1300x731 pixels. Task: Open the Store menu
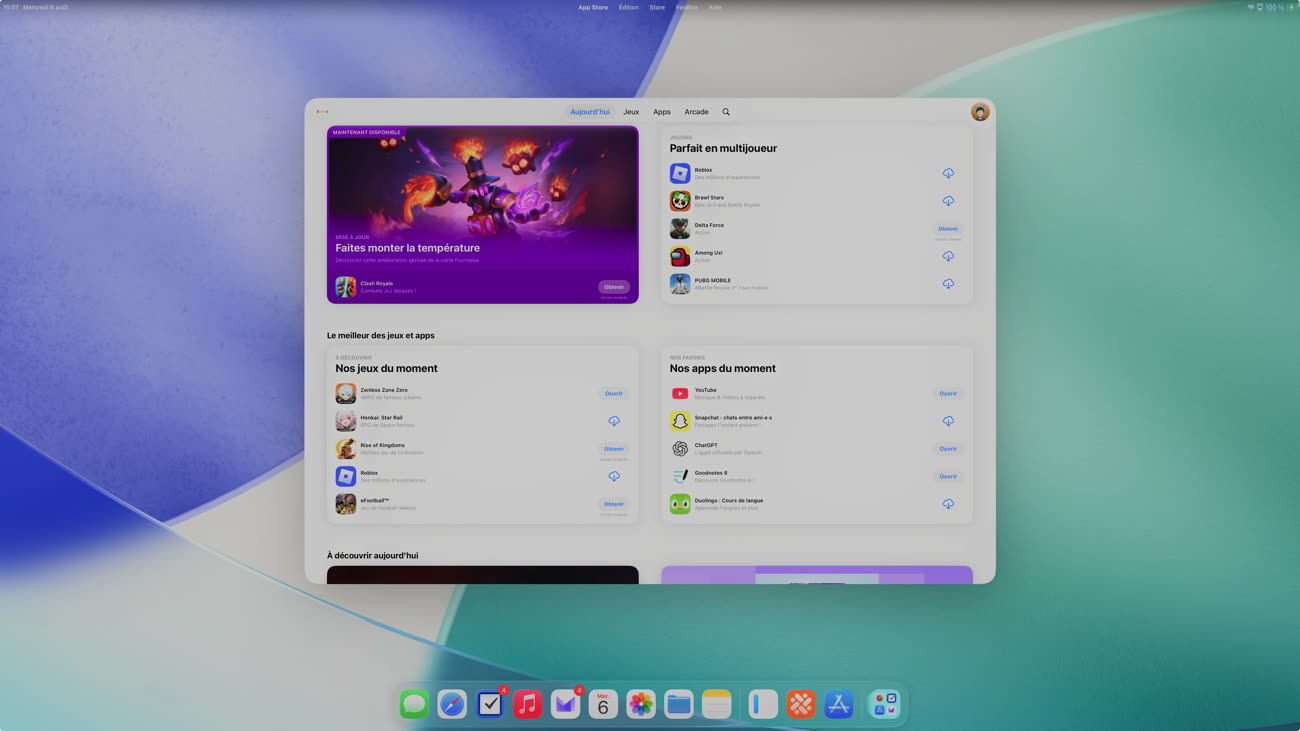pyautogui.click(x=657, y=7)
